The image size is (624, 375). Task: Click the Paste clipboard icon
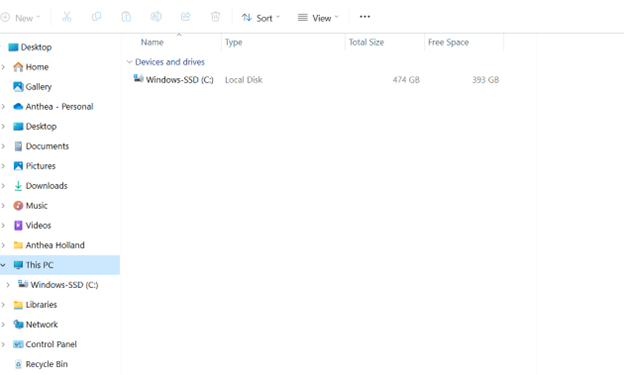click(126, 17)
